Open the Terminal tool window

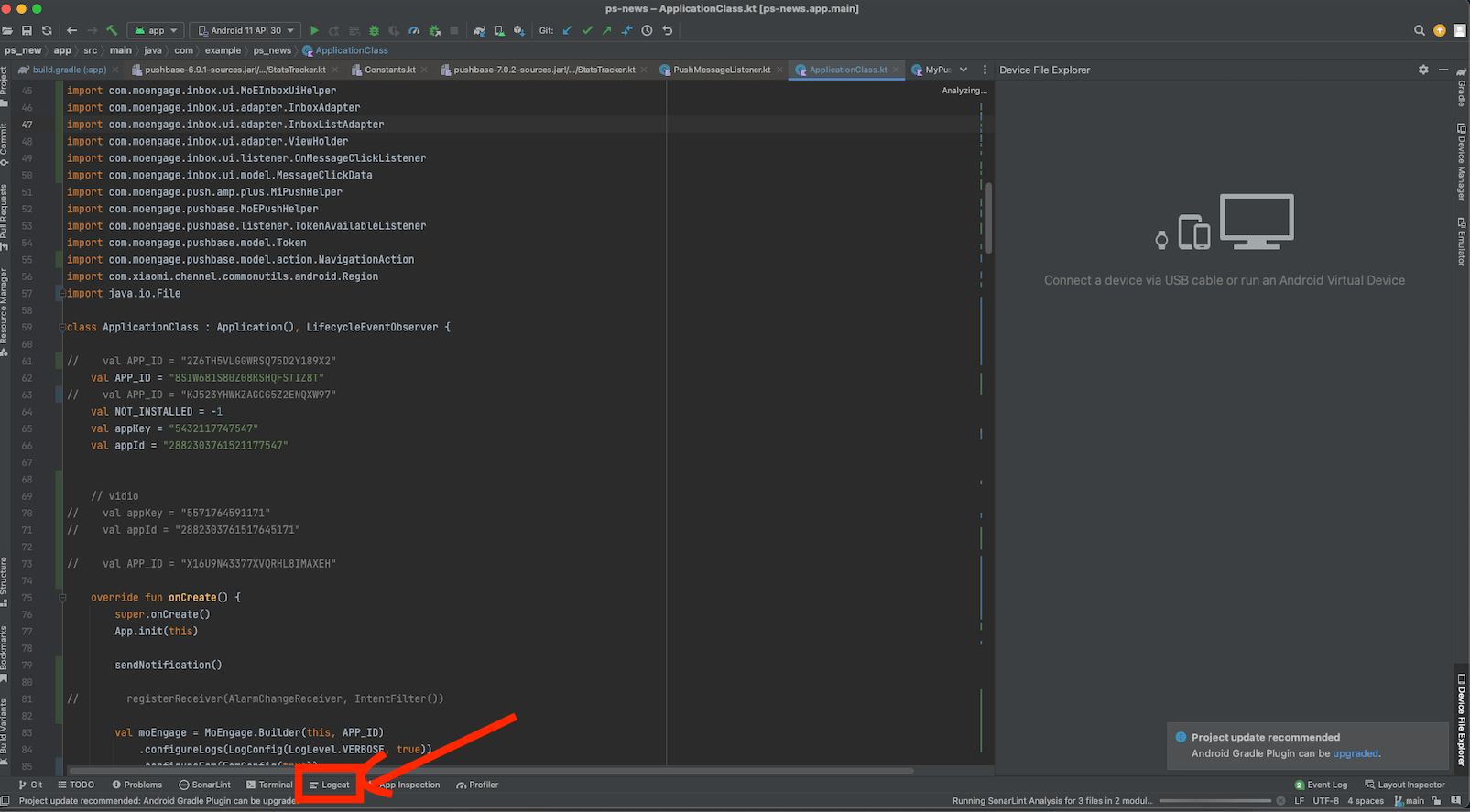click(269, 785)
